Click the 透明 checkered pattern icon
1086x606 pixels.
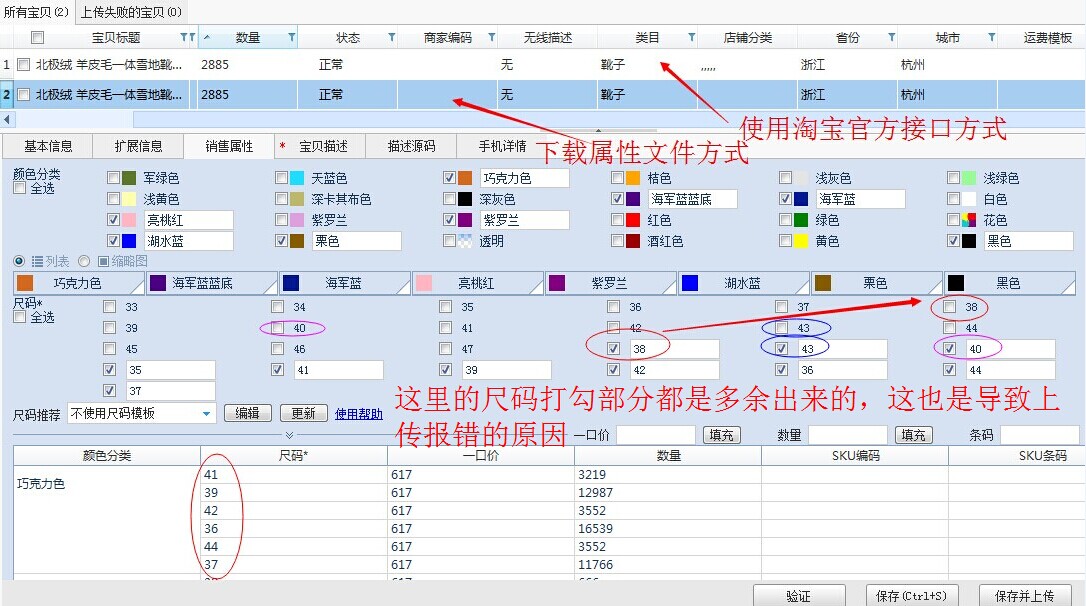(465, 241)
